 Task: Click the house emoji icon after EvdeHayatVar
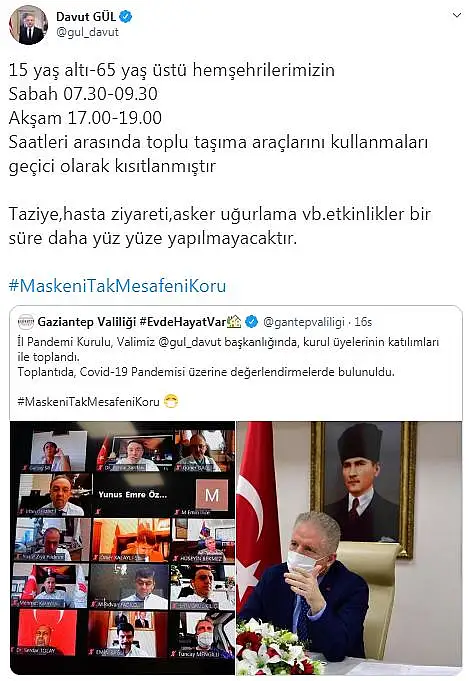pyautogui.click(x=234, y=321)
